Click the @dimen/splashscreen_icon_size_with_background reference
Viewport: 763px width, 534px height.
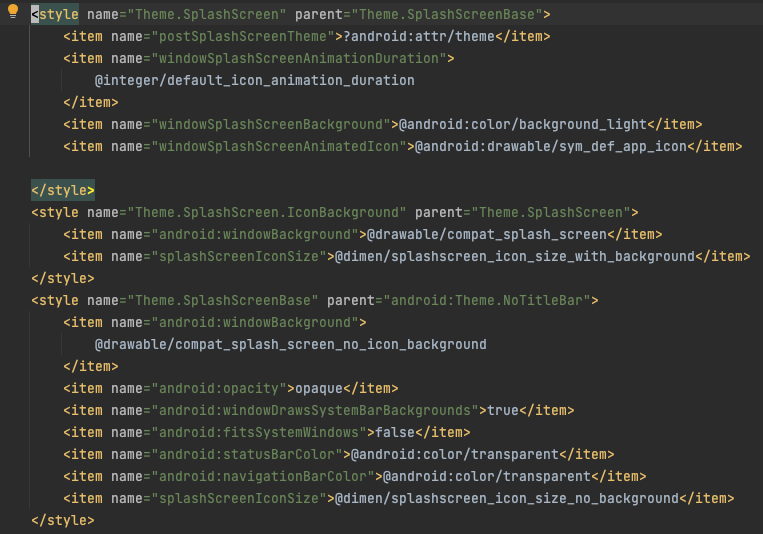pos(514,256)
